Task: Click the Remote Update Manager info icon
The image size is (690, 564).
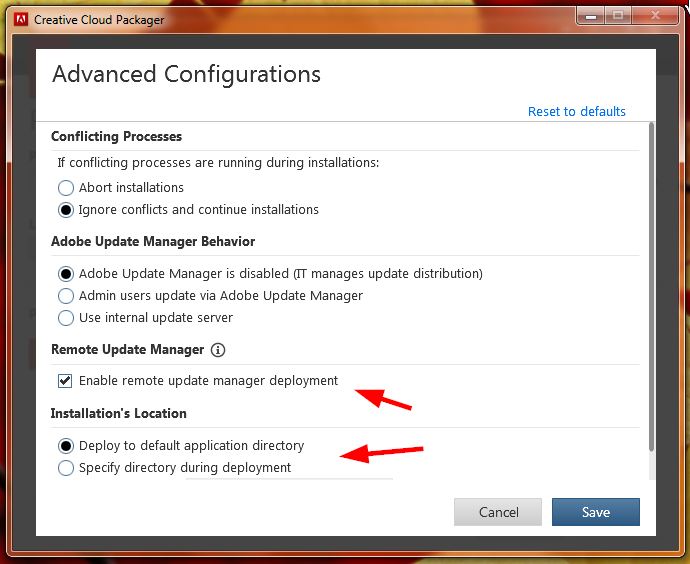Action: 218,350
